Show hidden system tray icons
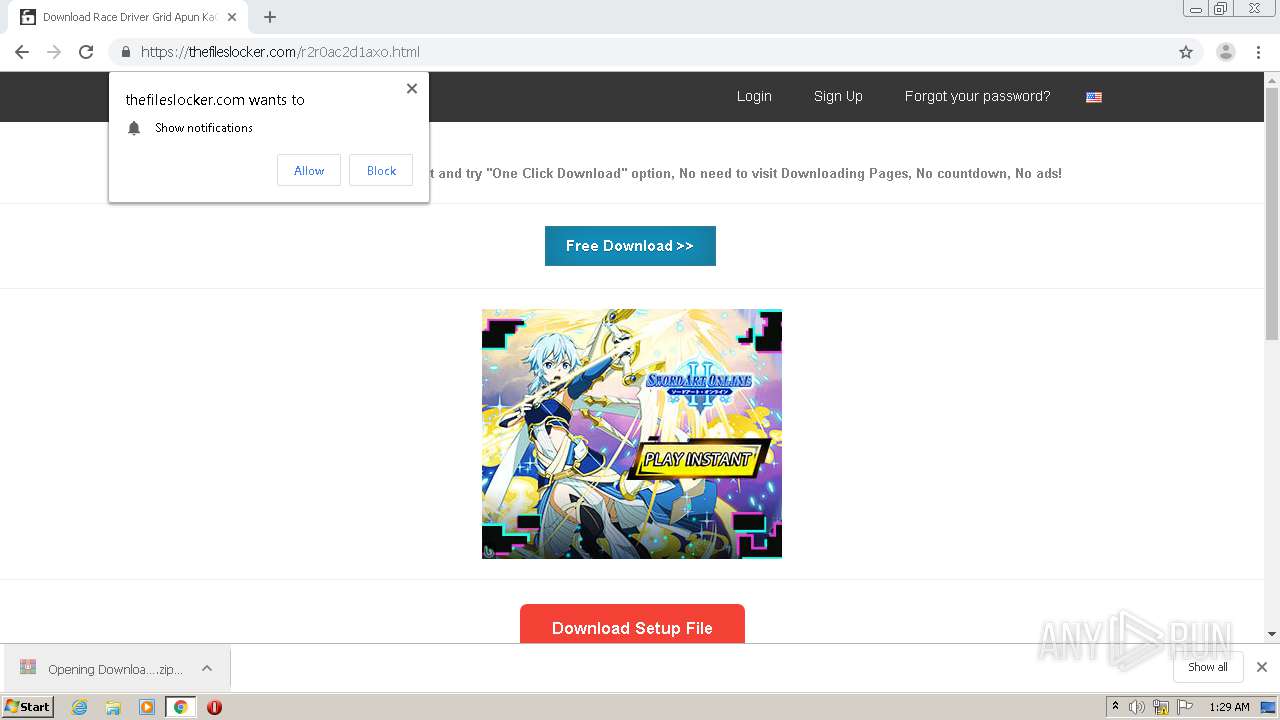This screenshot has height=720, width=1280. [1116, 707]
